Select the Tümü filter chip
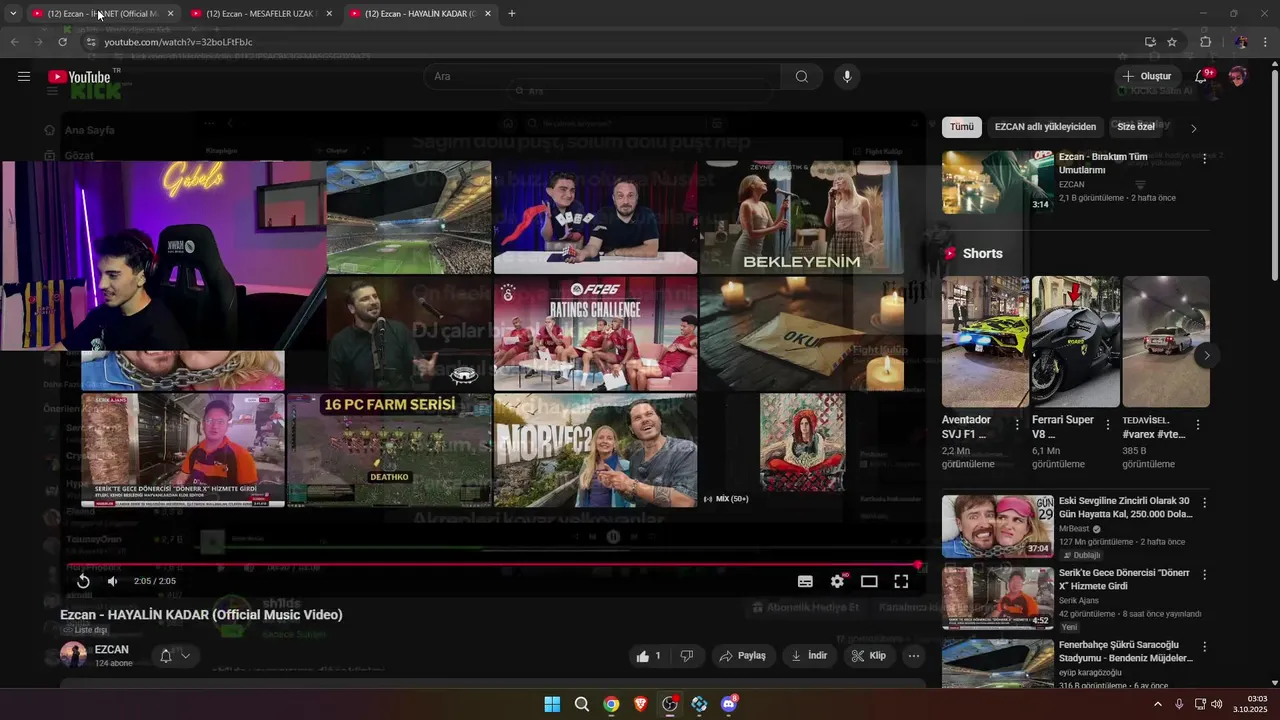This screenshot has width=1280, height=720. [961, 127]
